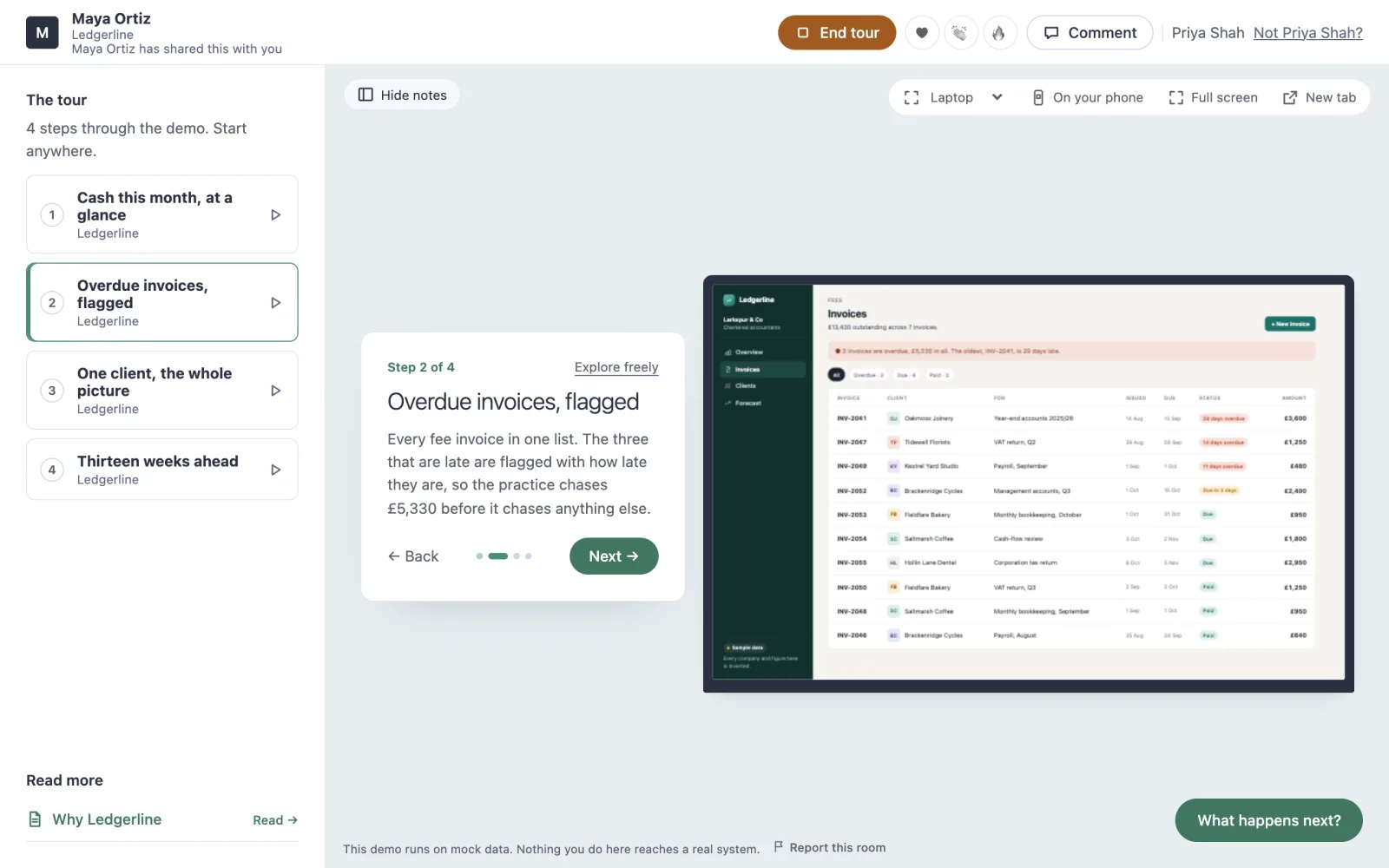Play step 4 Thirteen weeks ahead arrow
1389x868 pixels.
tap(275, 470)
